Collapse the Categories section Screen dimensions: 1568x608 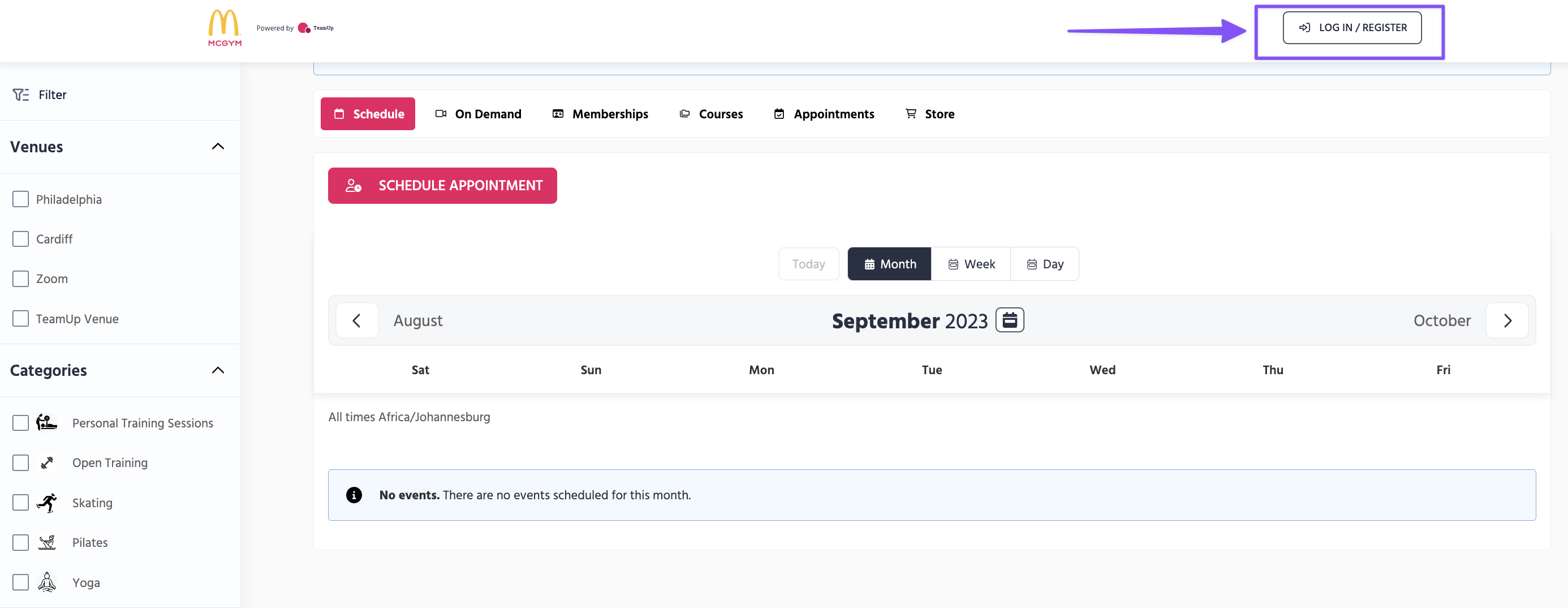coord(217,370)
